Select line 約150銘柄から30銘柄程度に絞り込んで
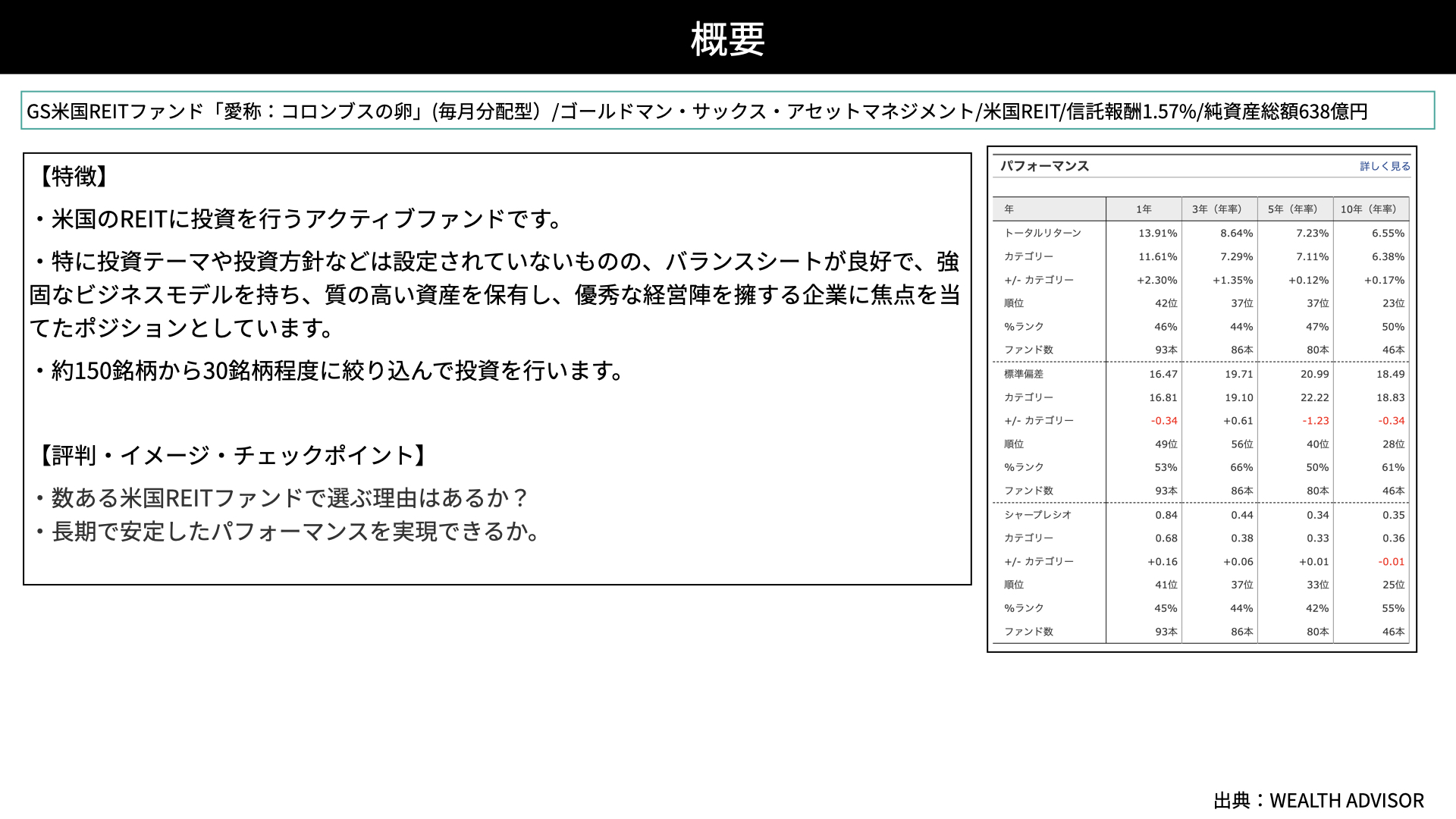 click(x=329, y=371)
